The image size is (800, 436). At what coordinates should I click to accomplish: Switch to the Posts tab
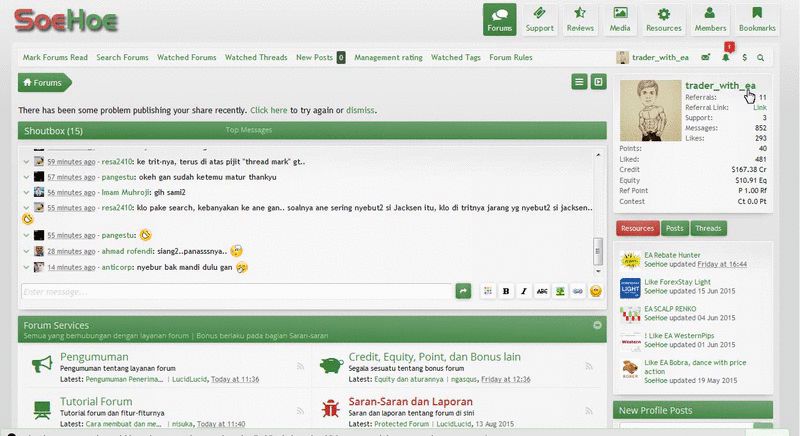675,228
